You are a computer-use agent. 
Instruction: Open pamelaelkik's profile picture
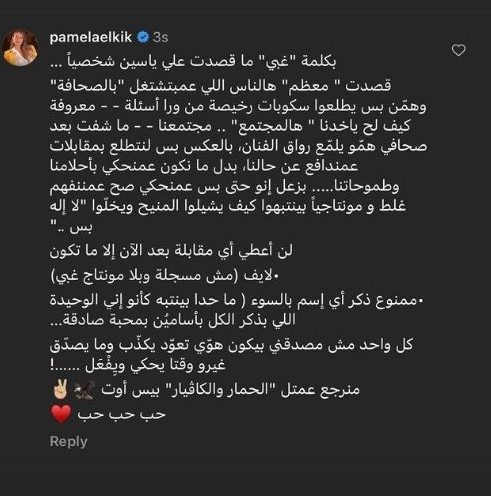(21, 47)
